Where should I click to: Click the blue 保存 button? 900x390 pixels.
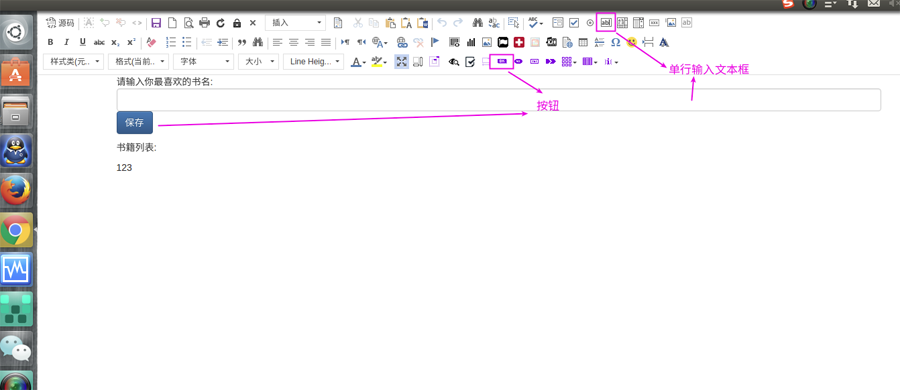(x=135, y=122)
